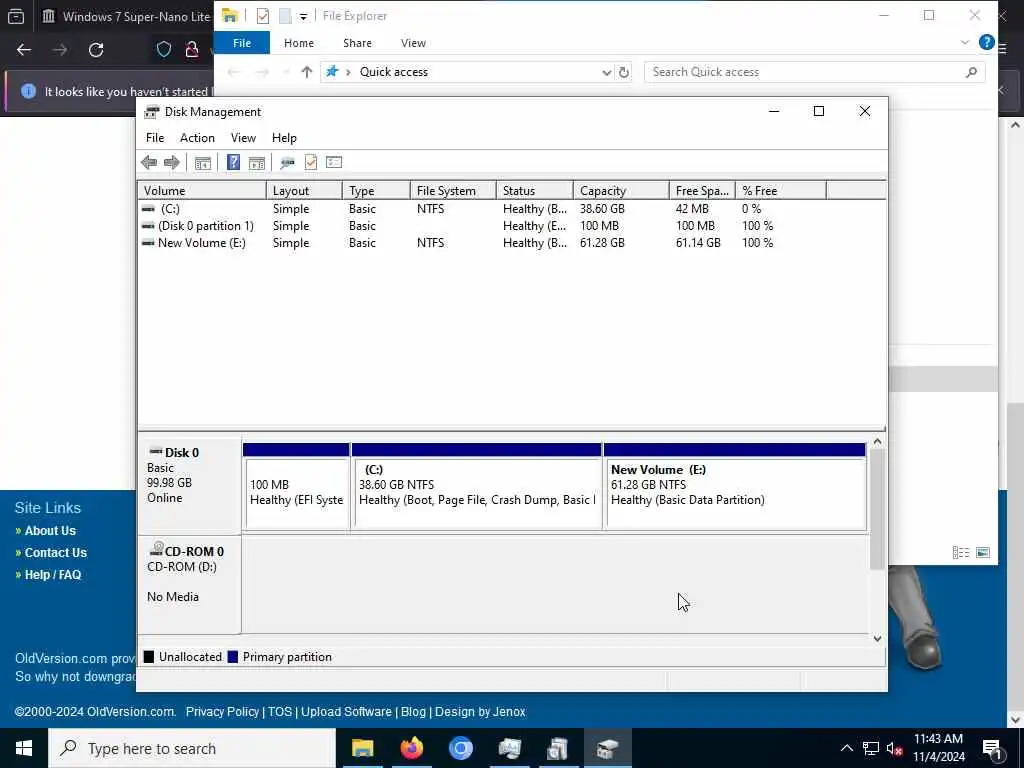Click the browser Reload button
1024x768 pixels.
(x=96, y=50)
